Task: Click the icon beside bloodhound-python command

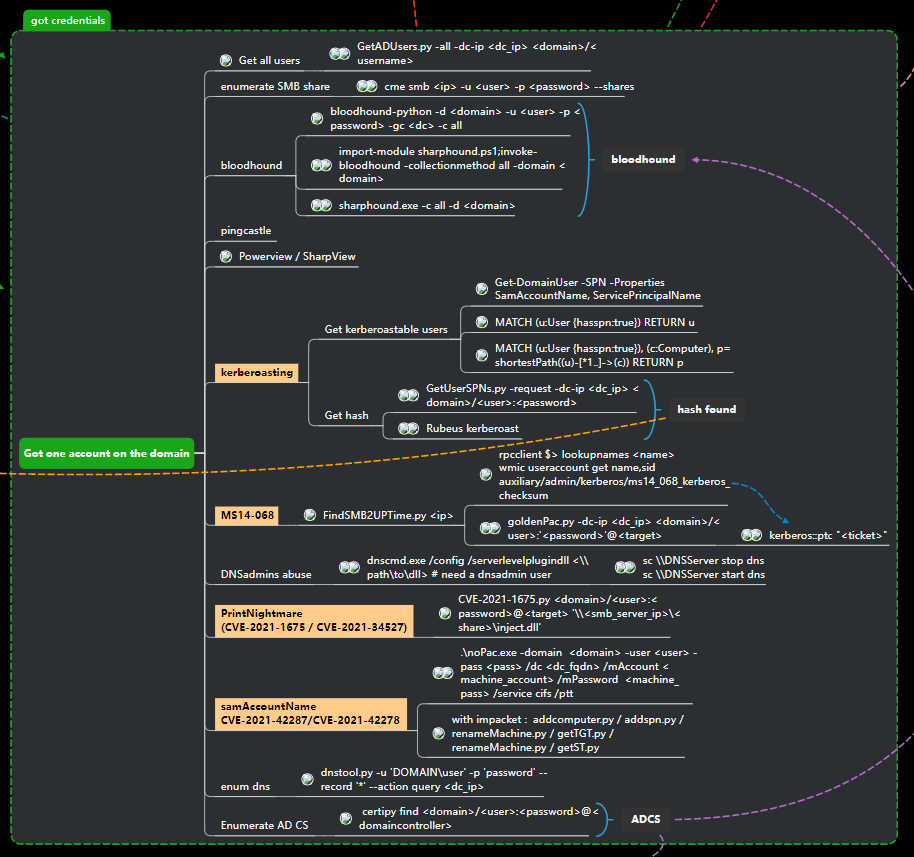Action: click(317, 118)
